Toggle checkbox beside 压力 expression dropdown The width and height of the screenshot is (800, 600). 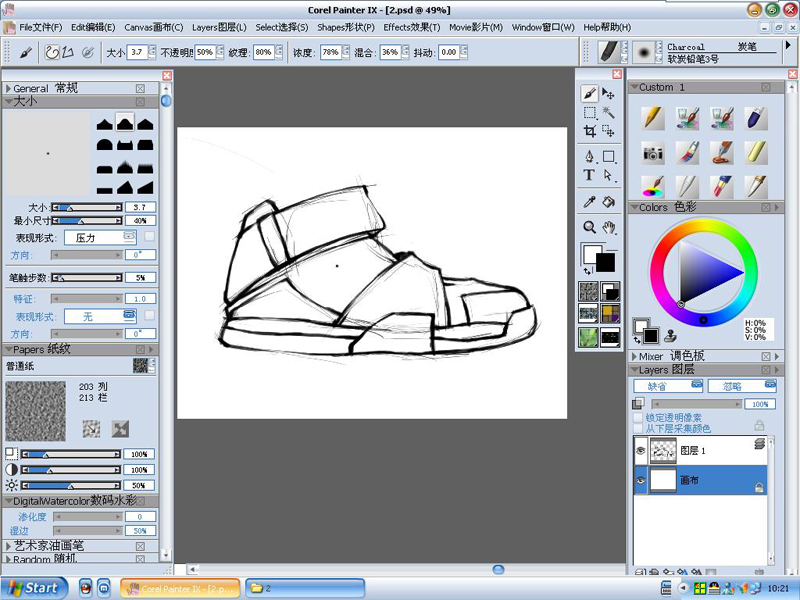point(149,236)
